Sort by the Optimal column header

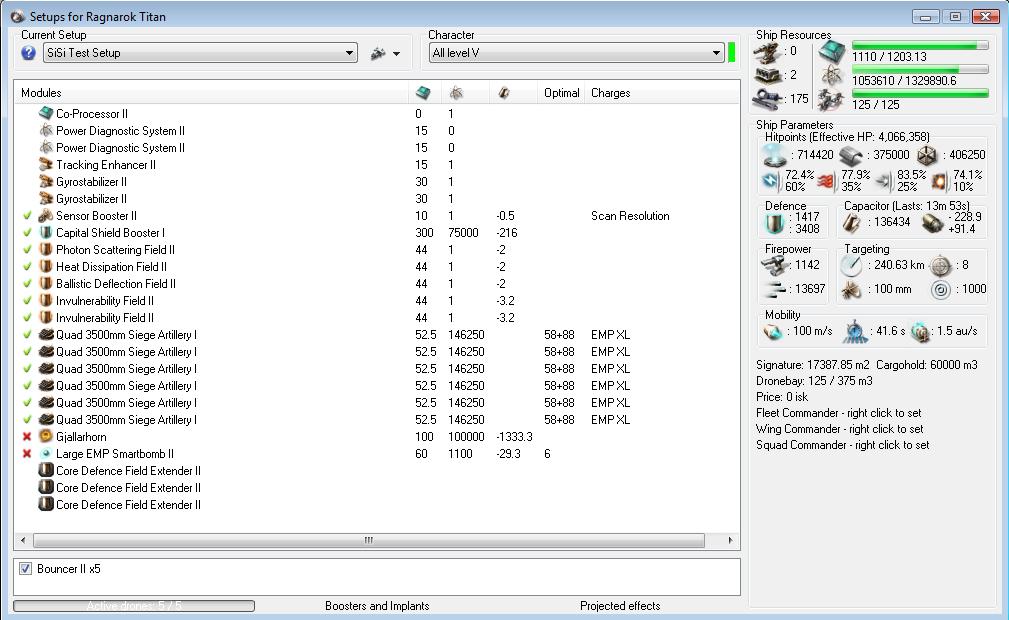tap(562, 93)
